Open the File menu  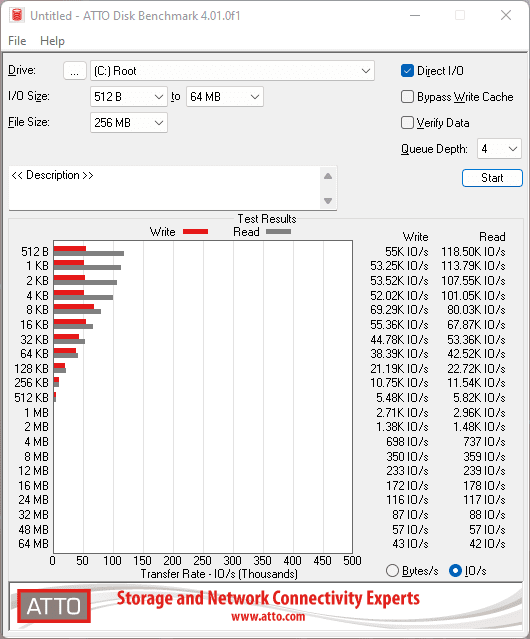point(17,41)
